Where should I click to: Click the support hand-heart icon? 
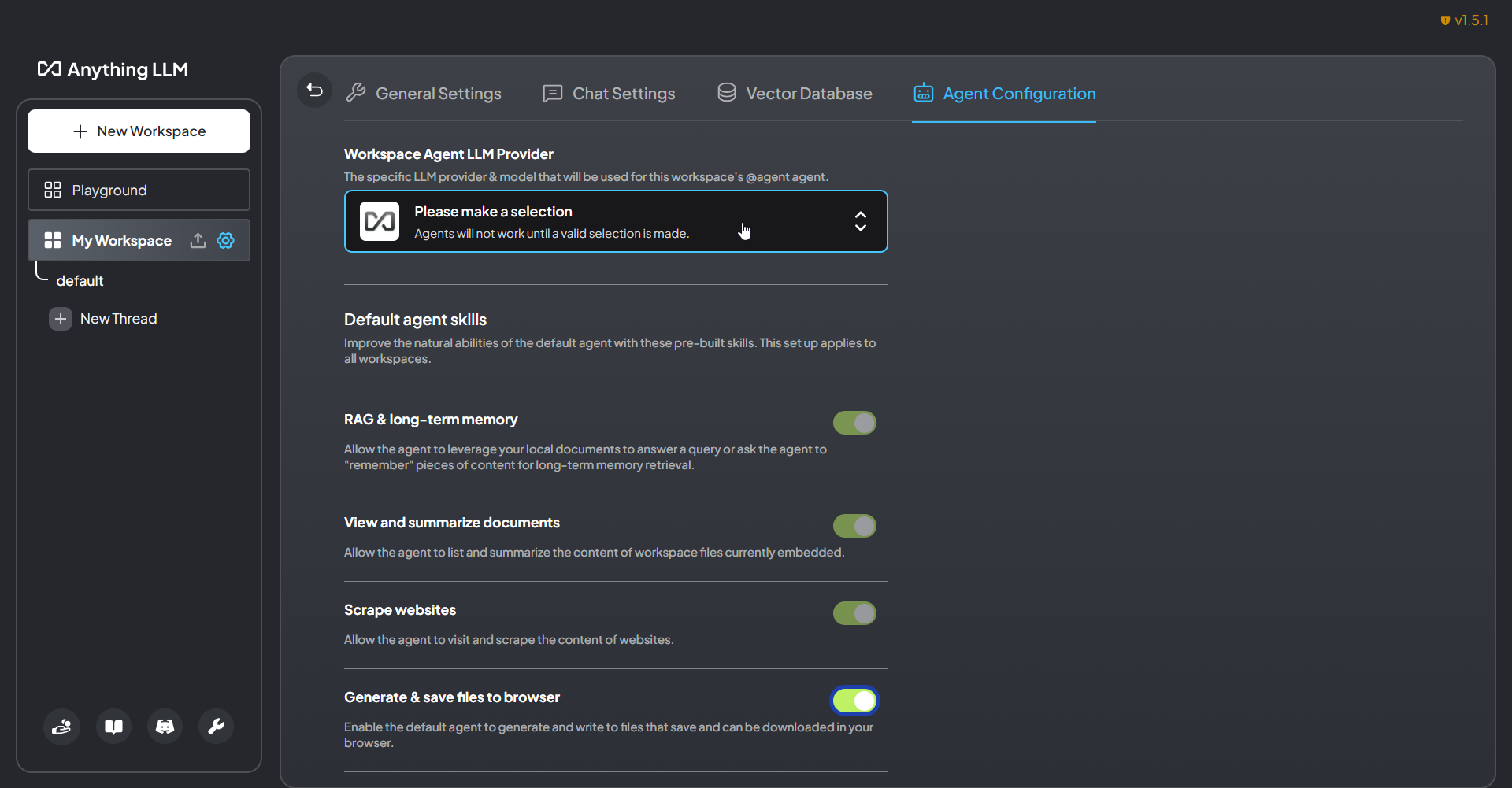coord(61,726)
